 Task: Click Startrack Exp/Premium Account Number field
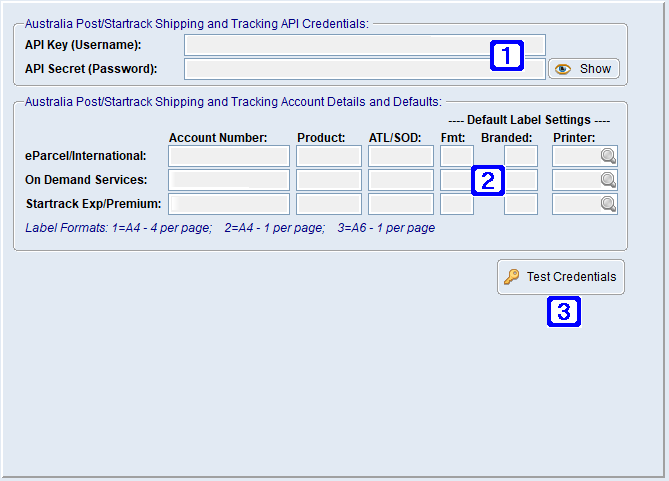click(229, 204)
